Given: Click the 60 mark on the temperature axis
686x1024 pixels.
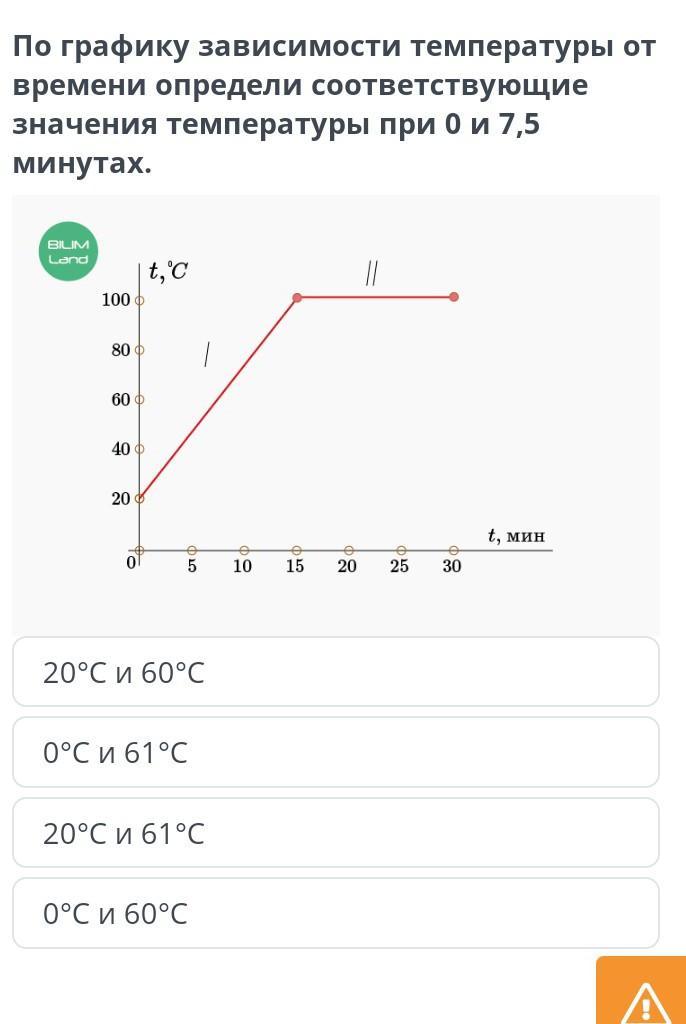Looking at the screenshot, I should (139, 399).
